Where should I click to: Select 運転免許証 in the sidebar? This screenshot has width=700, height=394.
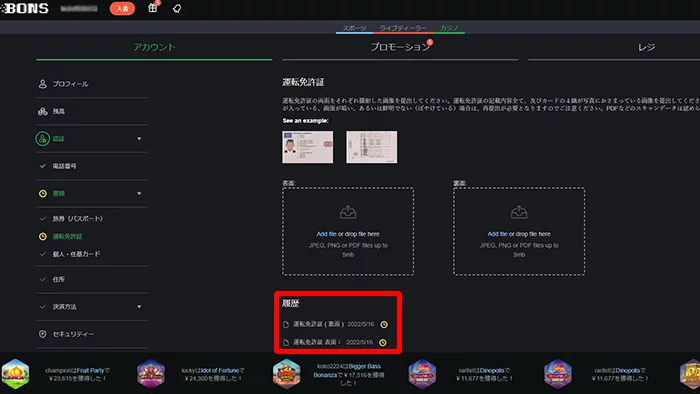pyautogui.click(x=67, y=236)
